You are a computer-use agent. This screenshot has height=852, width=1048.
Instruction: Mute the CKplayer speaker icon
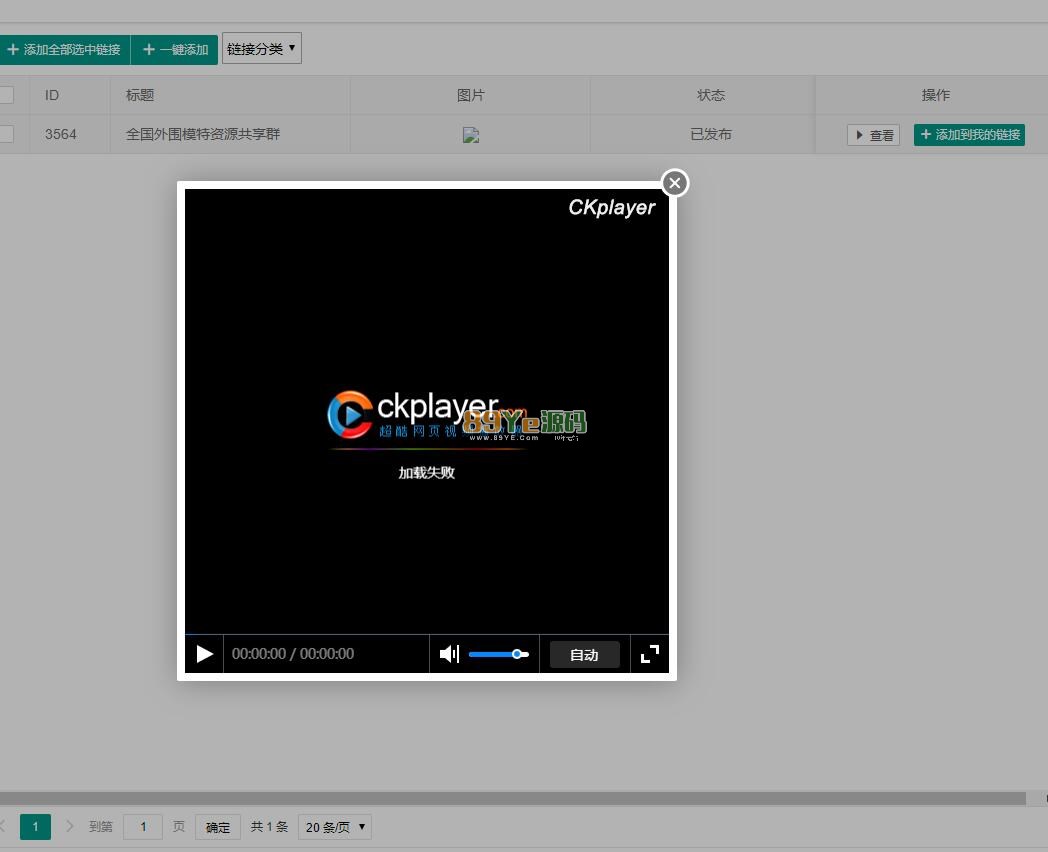[449, 654]
